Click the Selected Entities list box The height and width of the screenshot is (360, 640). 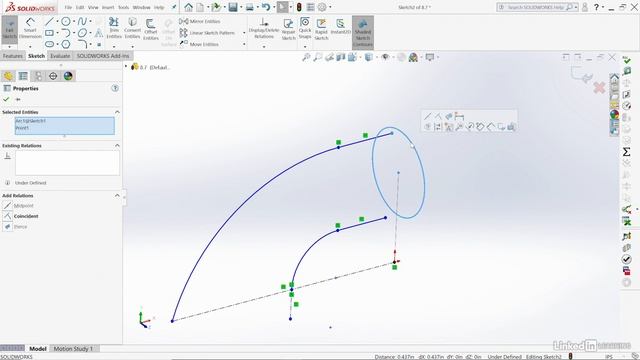pyautogui.click(x=64, y=126)
